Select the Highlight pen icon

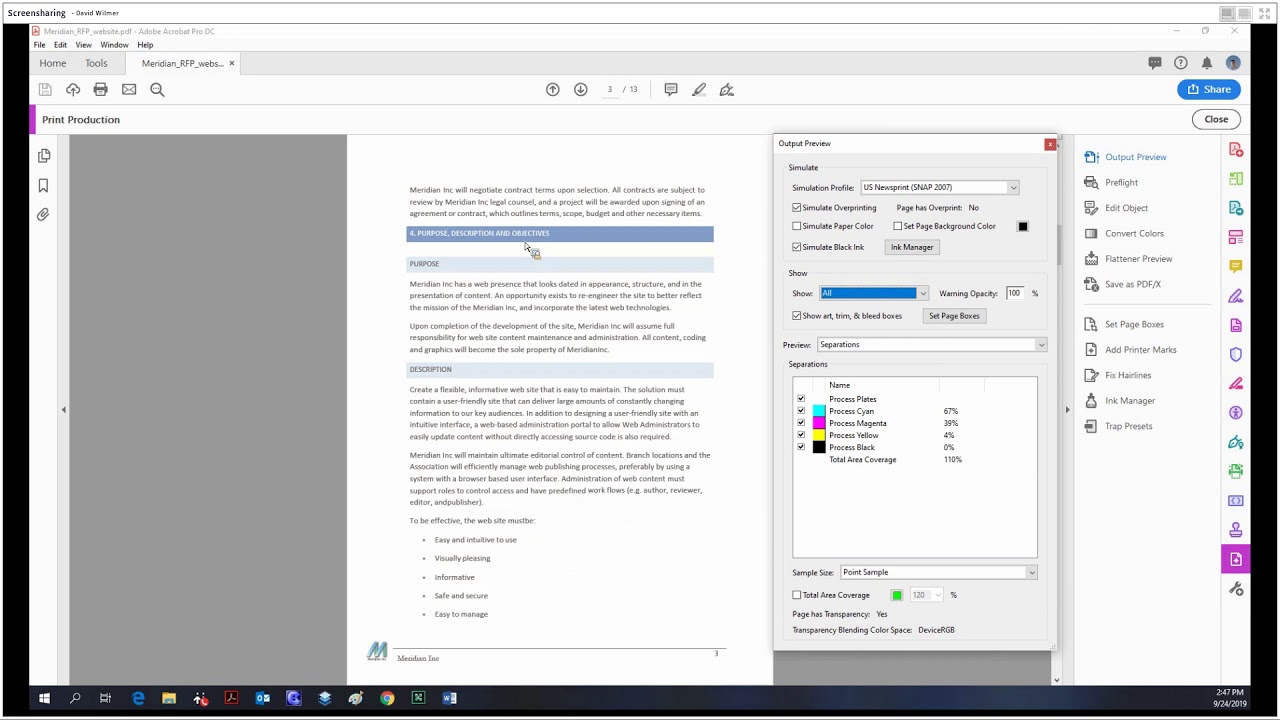(699, 89)
